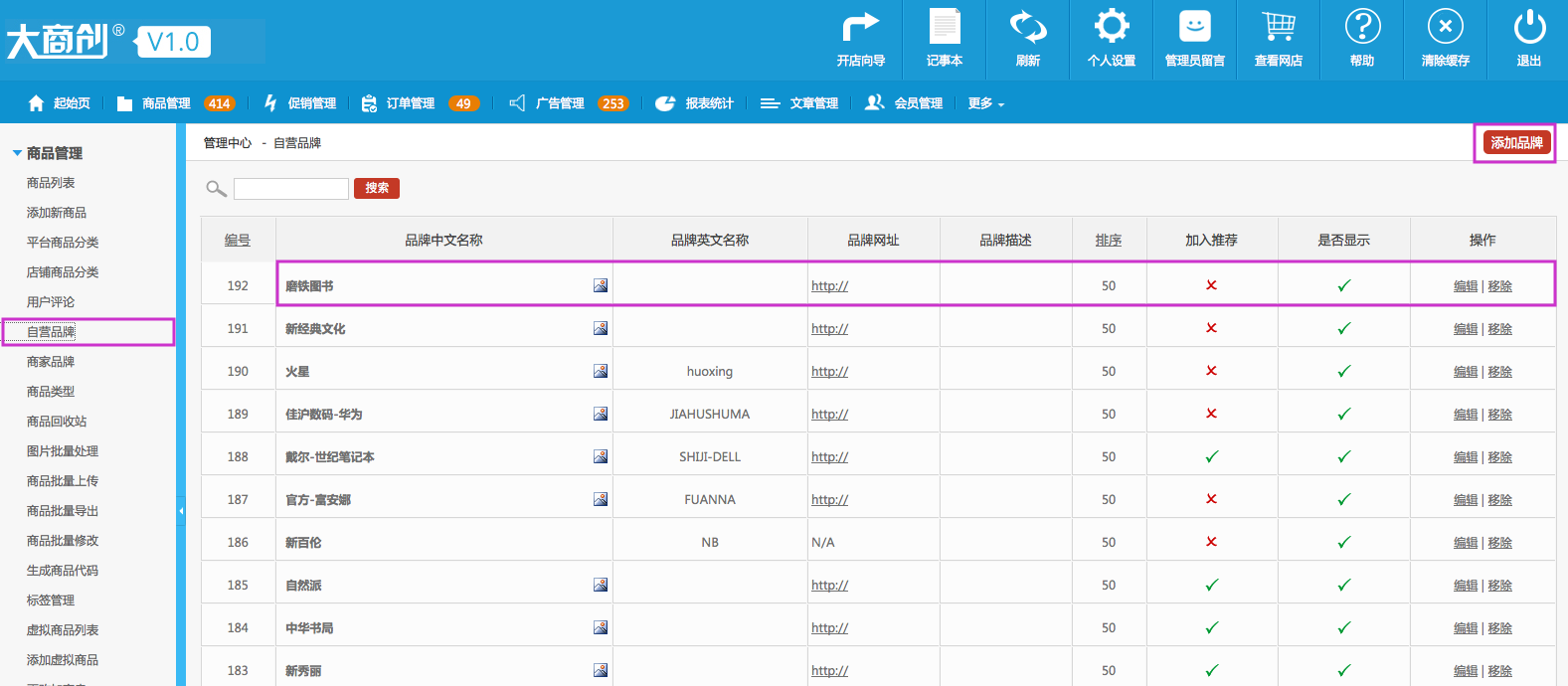Go to 起始页 home tab
Viewport: 1568px width, 686px height.
click(x=59, y=103)
